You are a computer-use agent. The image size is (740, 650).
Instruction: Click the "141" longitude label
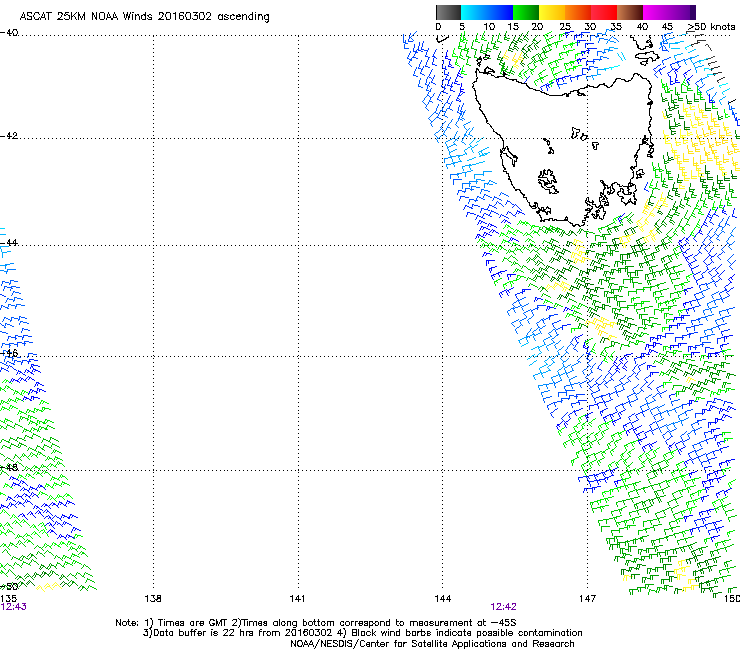click(x=297, y=599)
